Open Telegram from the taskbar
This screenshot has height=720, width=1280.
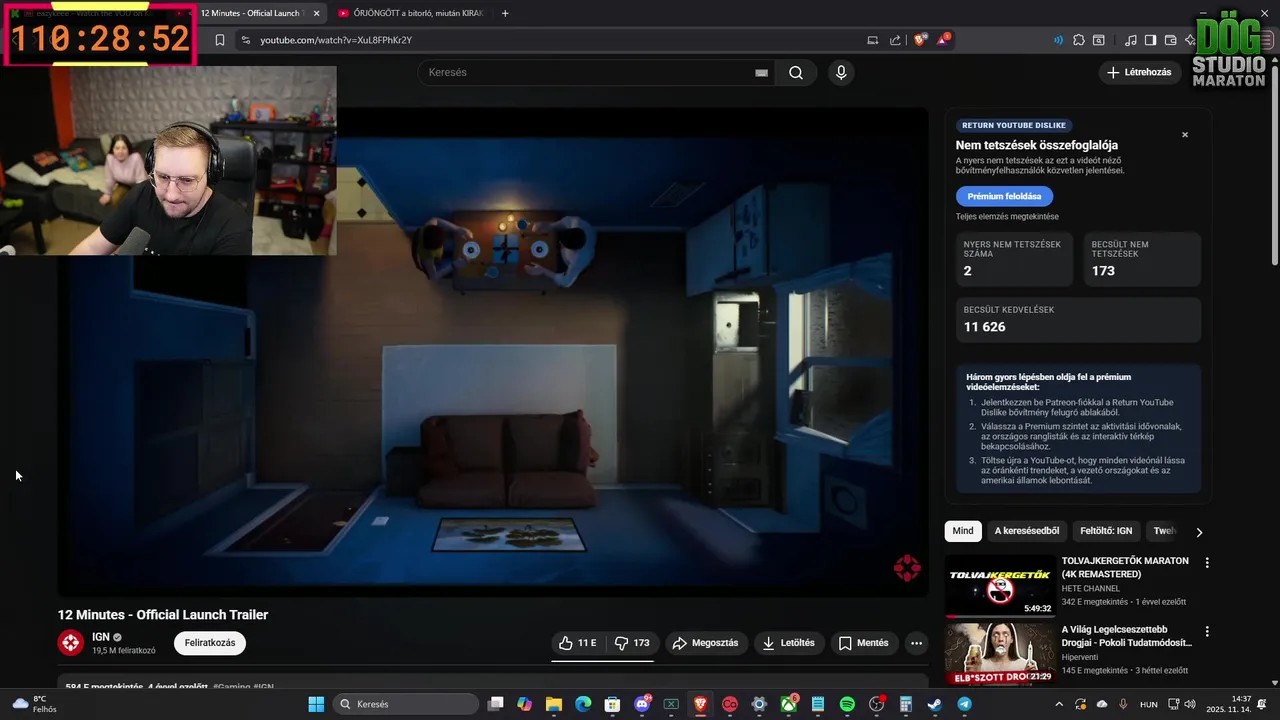coord(964,704)
